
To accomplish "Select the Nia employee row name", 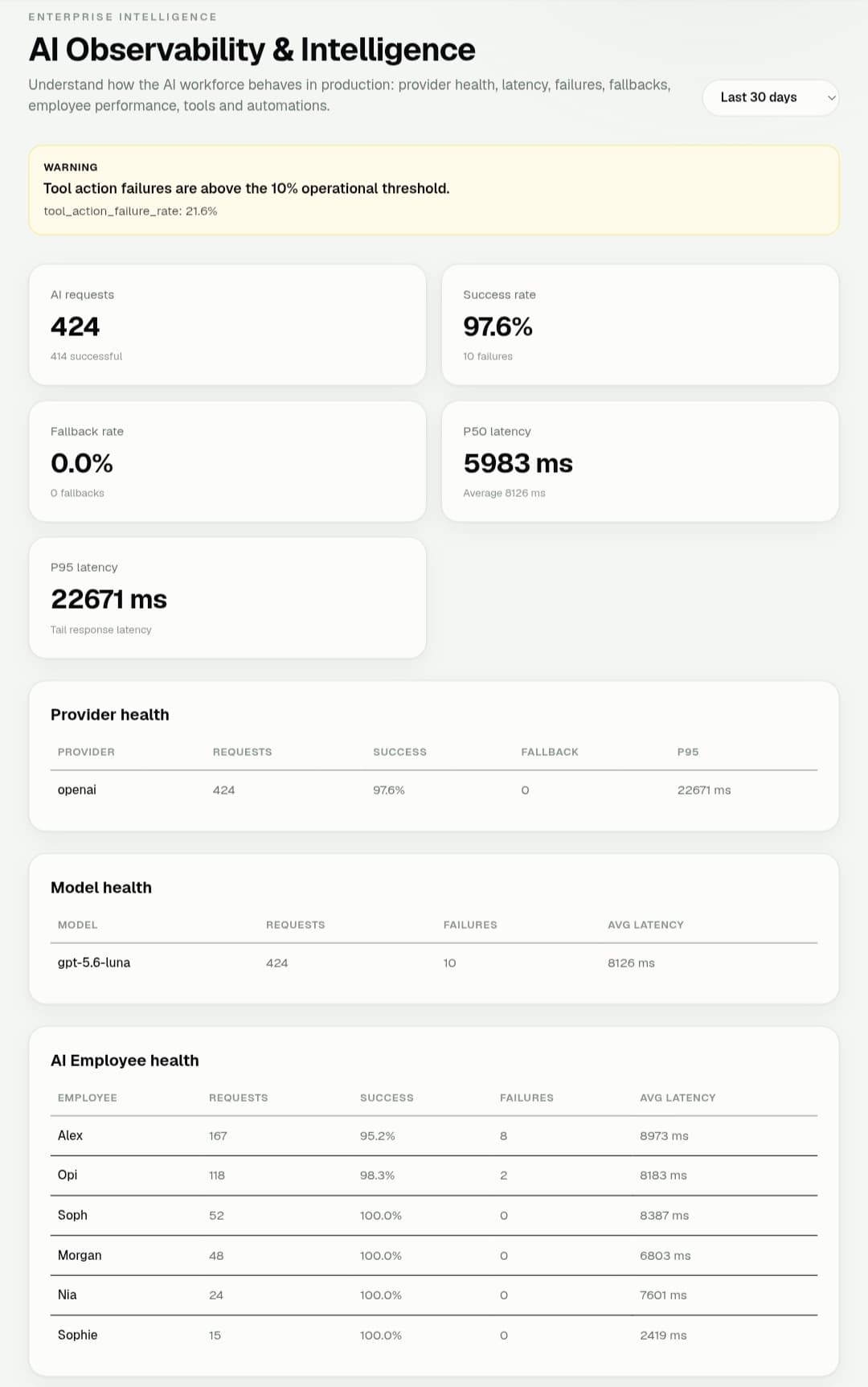I will [68, 1295].
